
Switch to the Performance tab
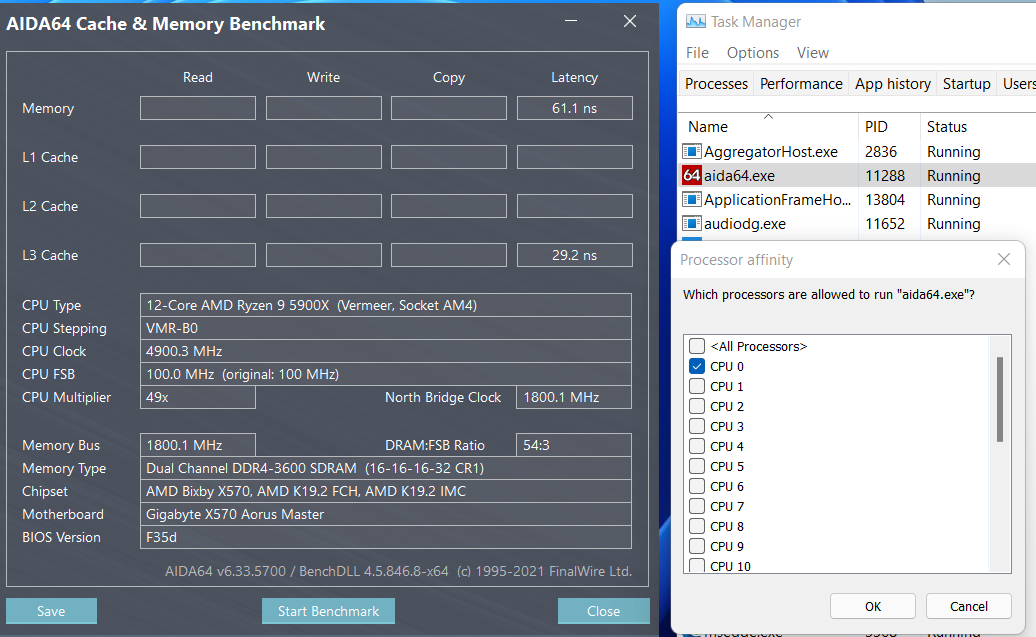(801, 84)
